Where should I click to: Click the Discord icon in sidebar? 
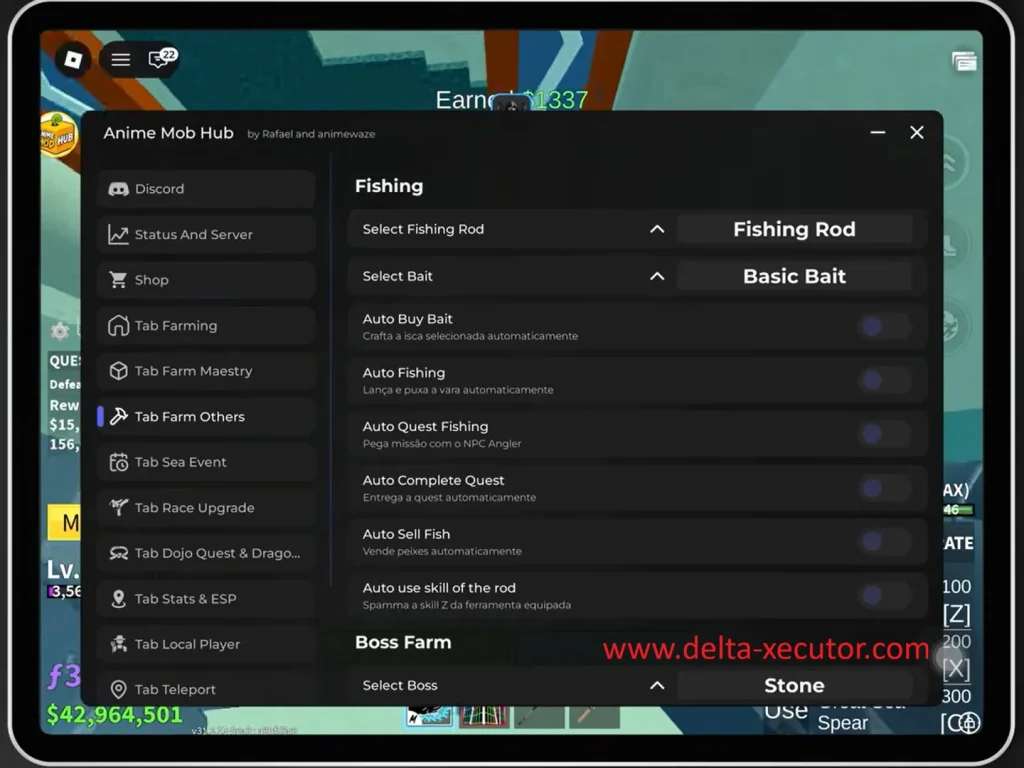[118, 189]
